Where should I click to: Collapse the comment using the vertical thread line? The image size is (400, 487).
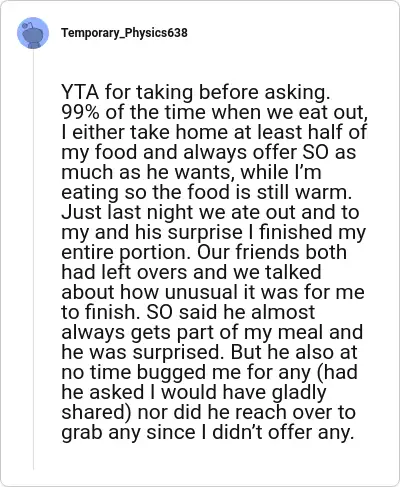click(33, 260)
